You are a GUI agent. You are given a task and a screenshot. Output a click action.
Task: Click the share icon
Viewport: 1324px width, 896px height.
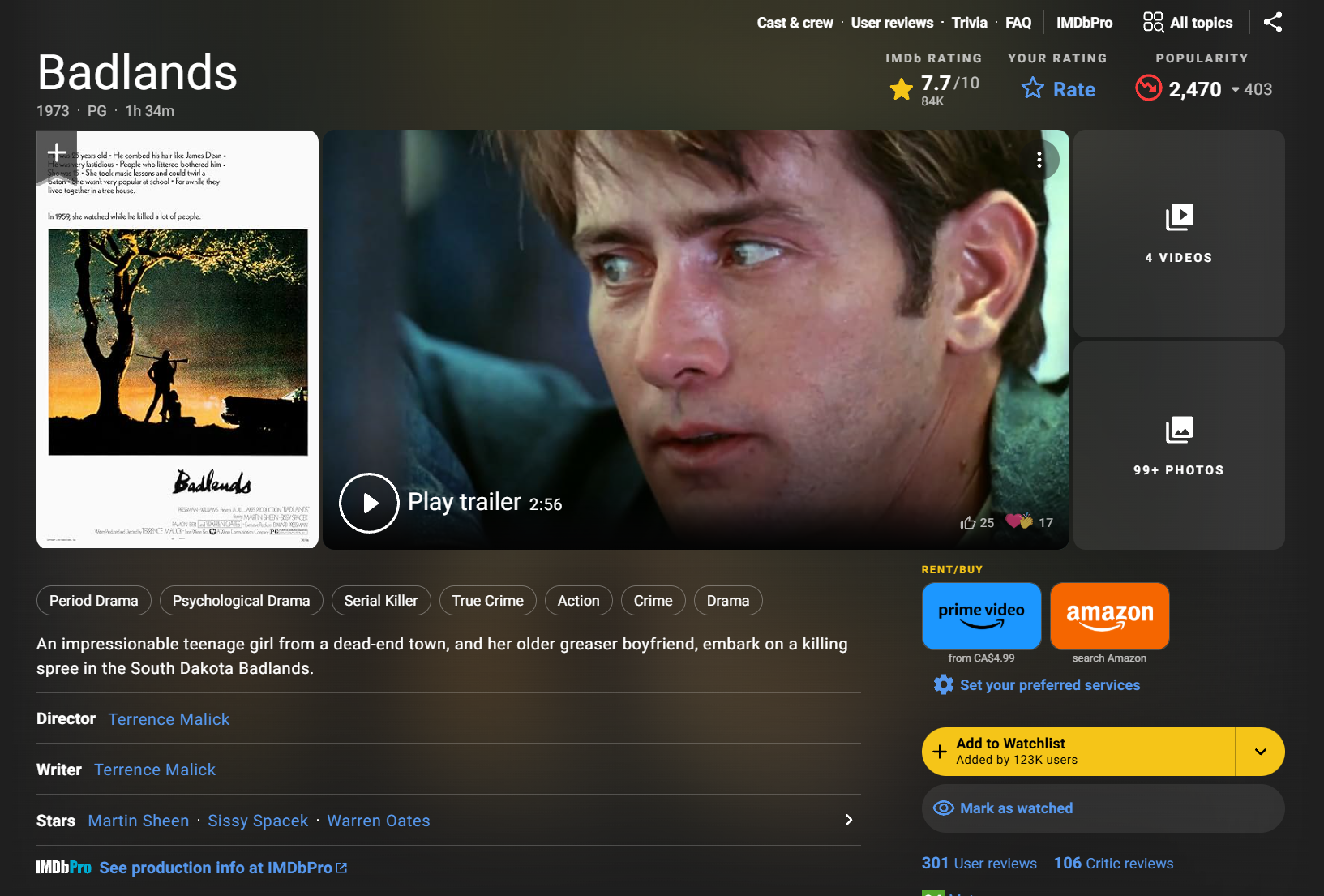tap(1273, 22)
